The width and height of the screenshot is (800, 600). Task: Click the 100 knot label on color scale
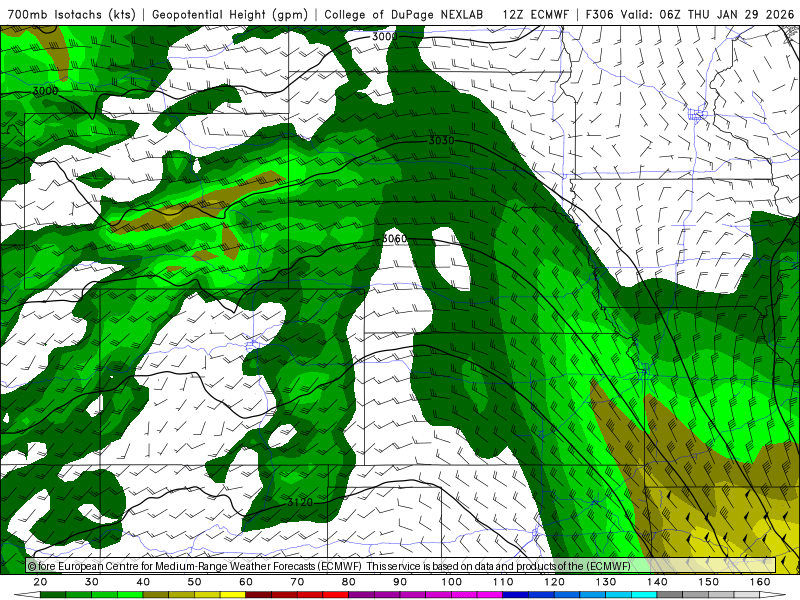(452, 582)
